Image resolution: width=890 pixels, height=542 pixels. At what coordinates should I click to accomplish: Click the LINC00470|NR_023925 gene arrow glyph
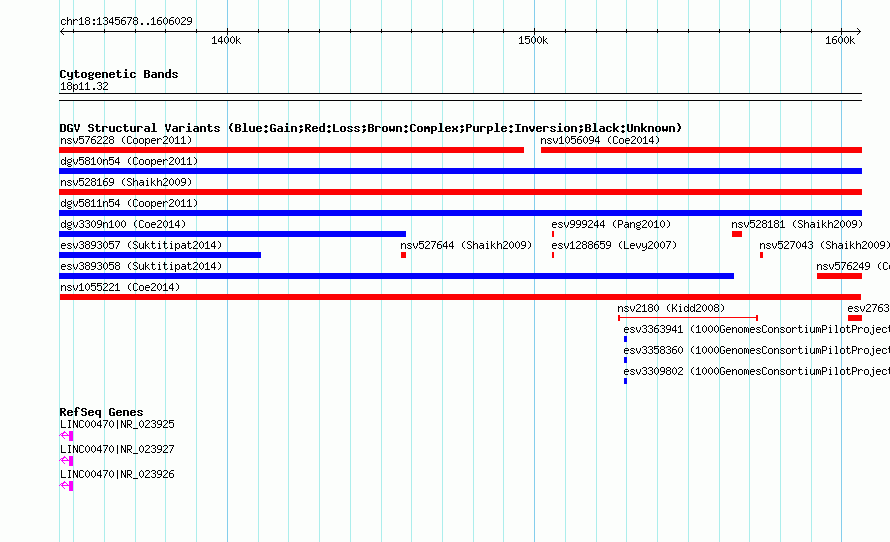pos(66,436)
